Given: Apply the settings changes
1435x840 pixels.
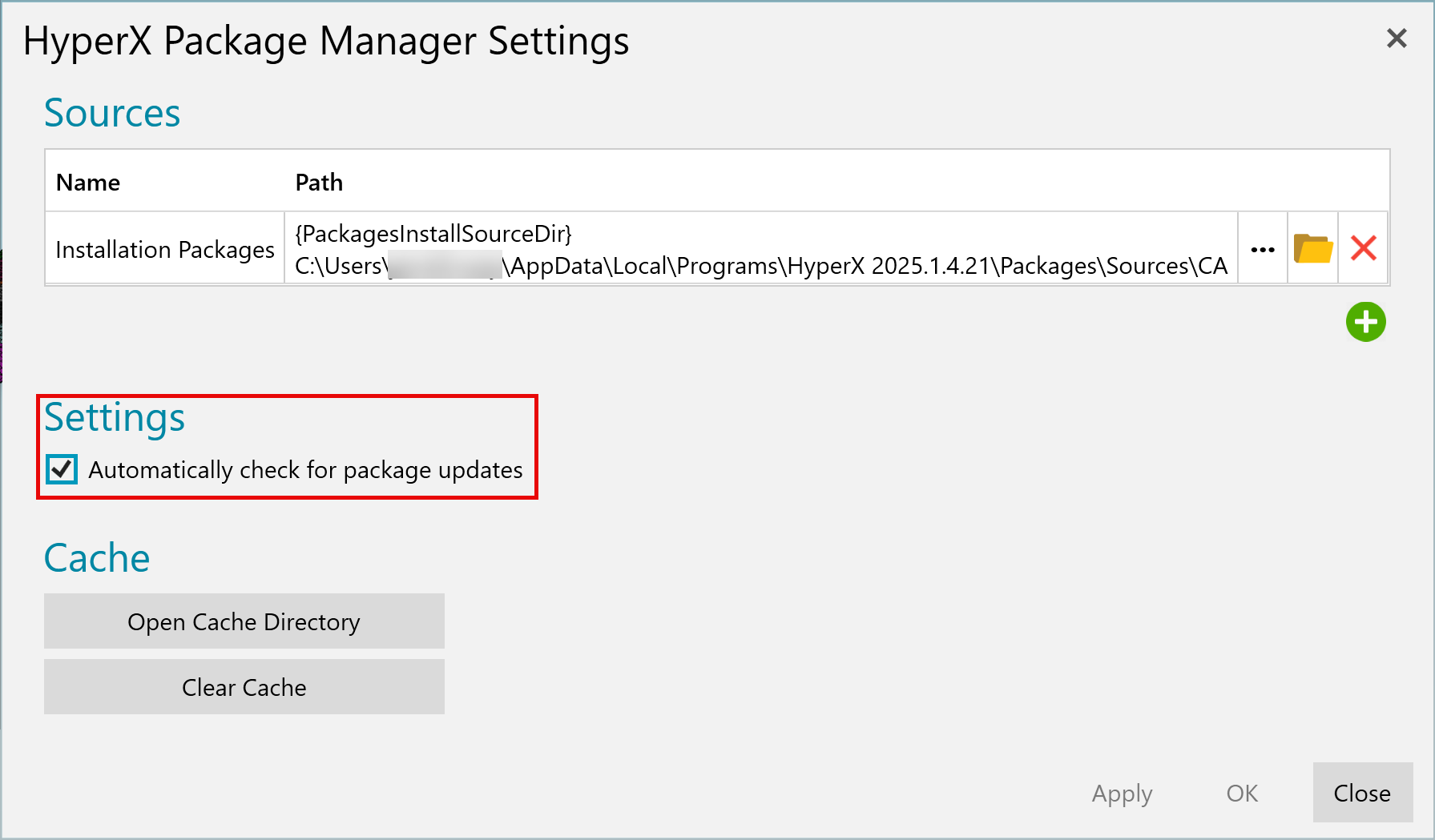Looking at the screenshot, I should pyautogui.click(x=1122, y=793).
